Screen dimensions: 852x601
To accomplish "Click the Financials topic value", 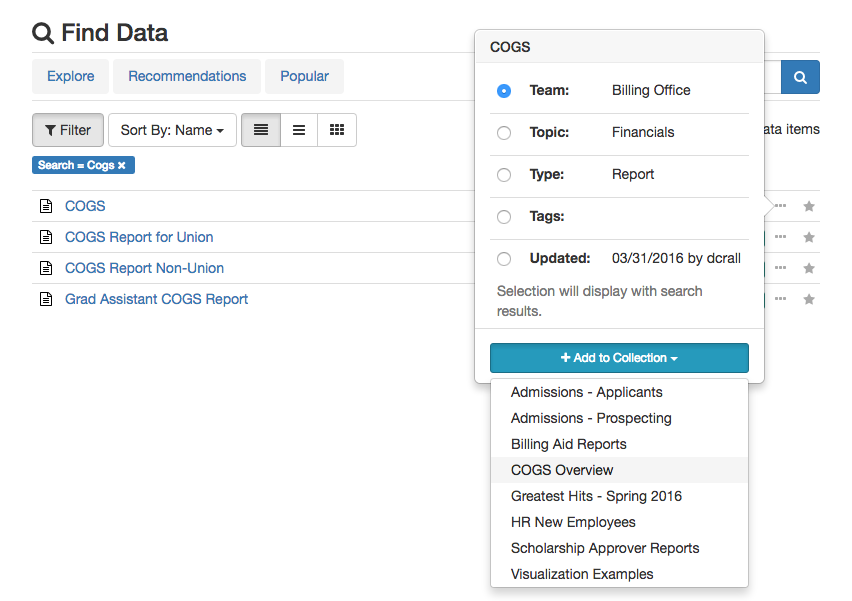I will coord(643,132).
